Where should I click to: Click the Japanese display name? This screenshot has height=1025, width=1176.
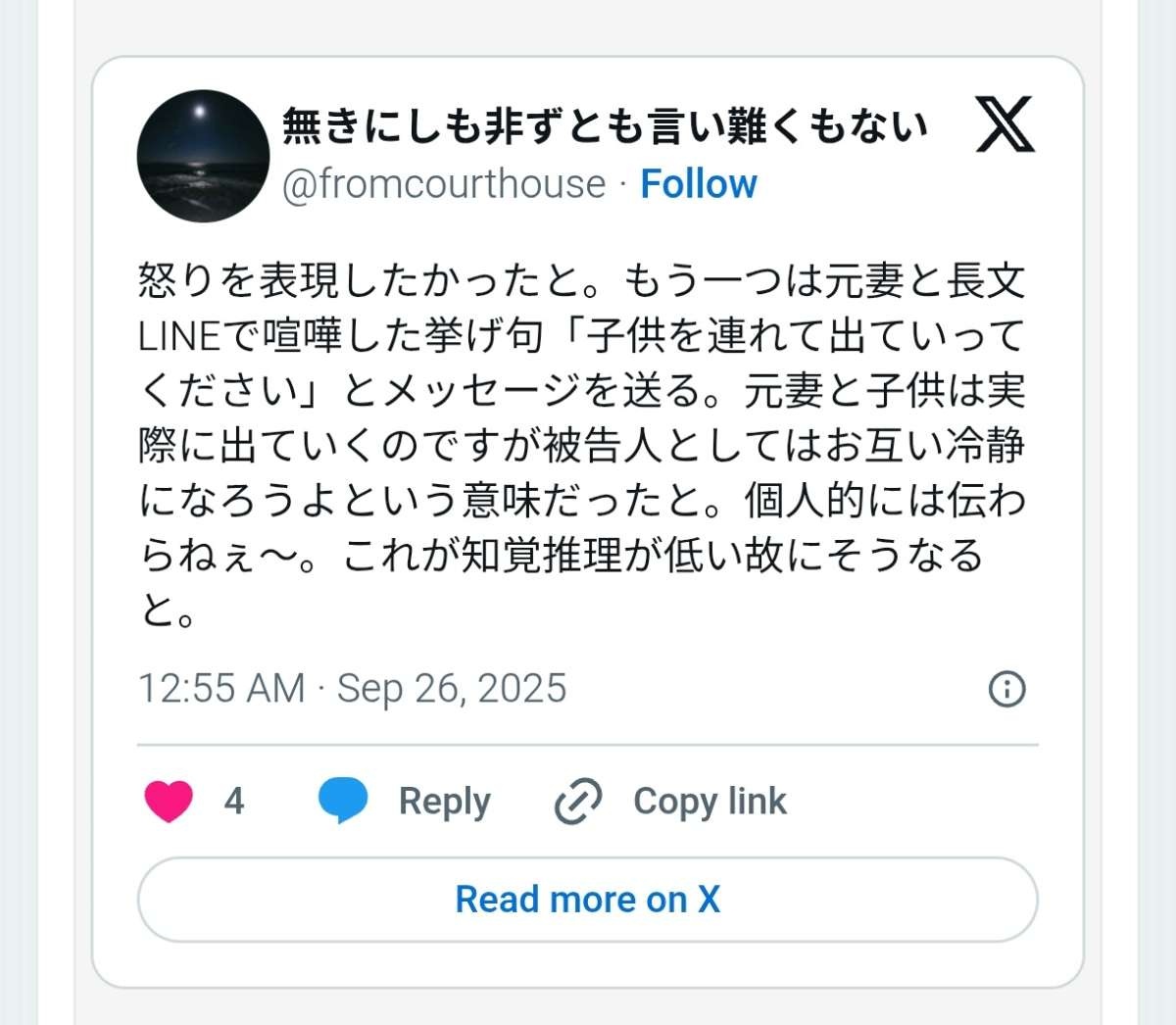(x=604, y=125)
